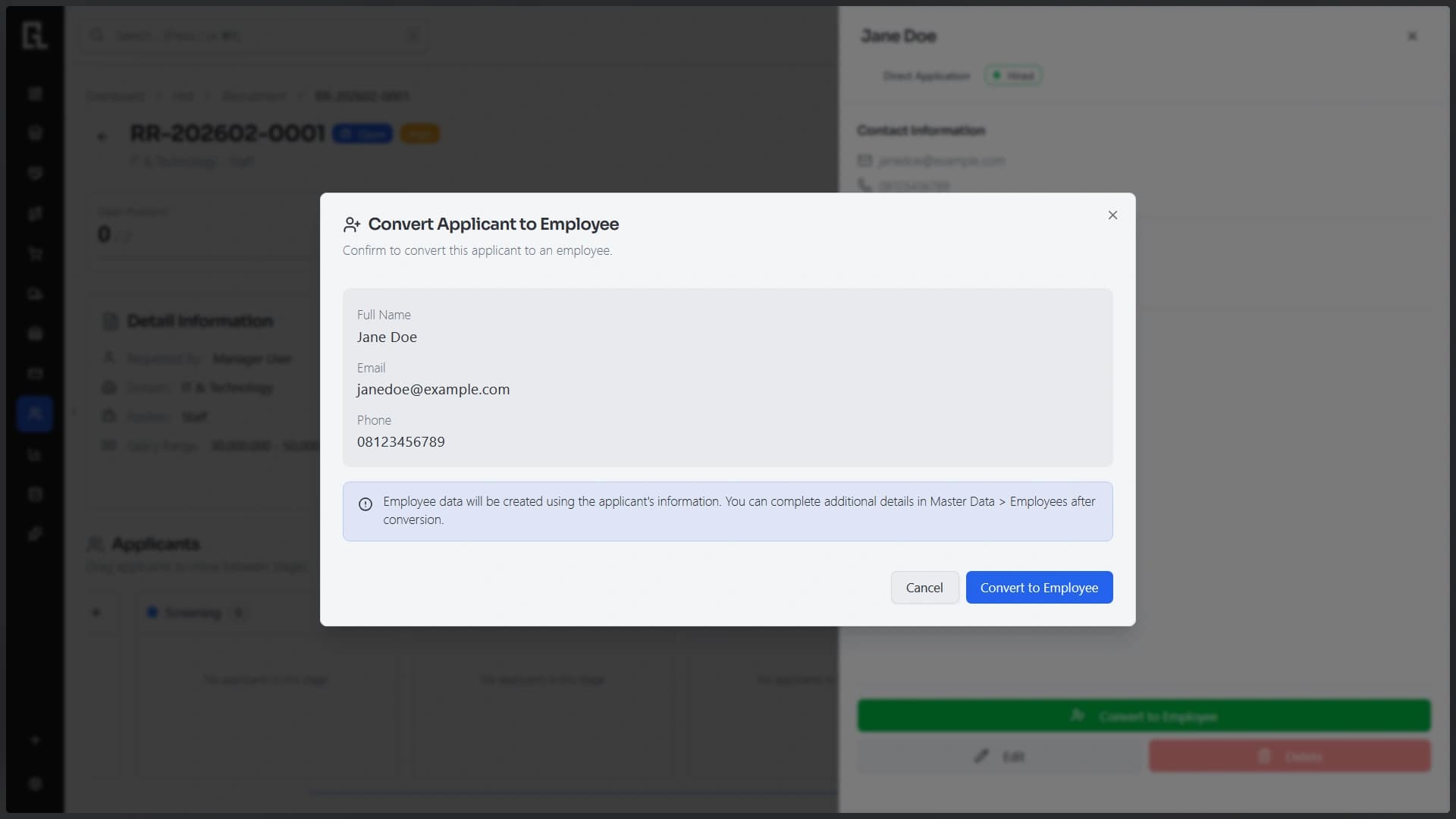Image resolution: width=1456 pixels, height=819 pixels.
Task: Click the first sidebar dashboard icon
Action: [x=35, y=93]
